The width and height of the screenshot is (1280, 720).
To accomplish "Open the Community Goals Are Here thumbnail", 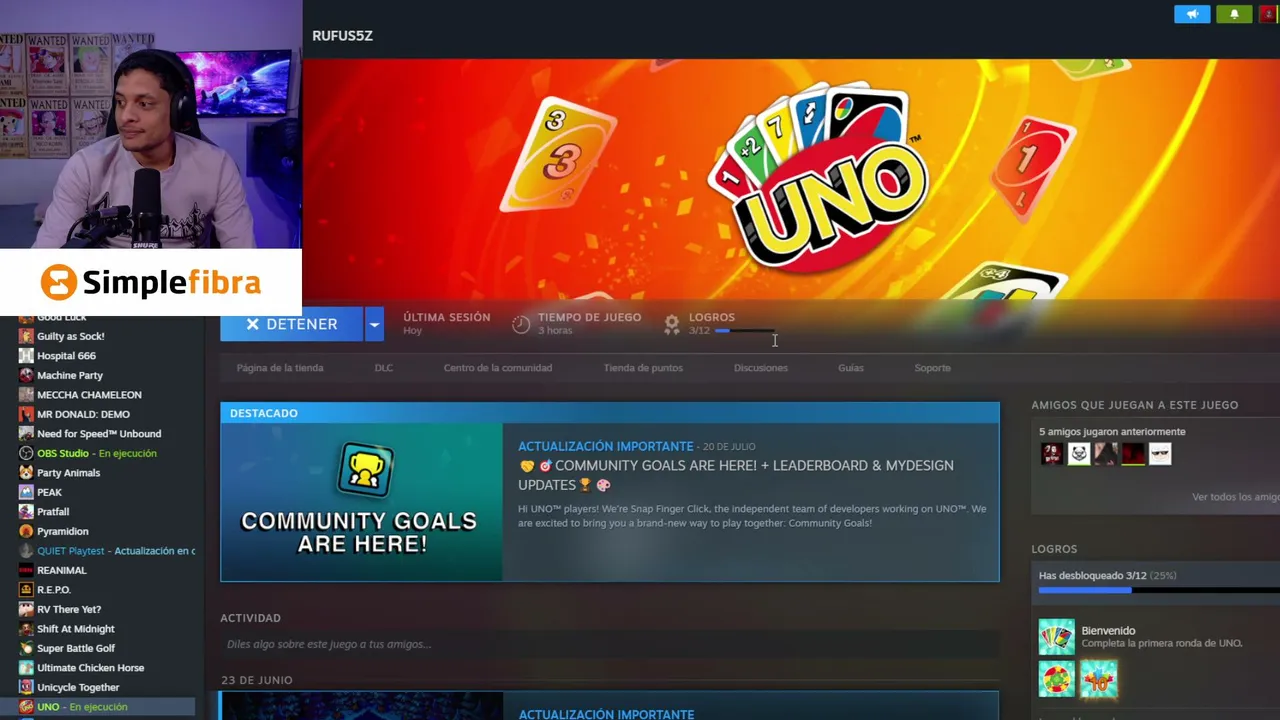I will click(x=361, y=502).
